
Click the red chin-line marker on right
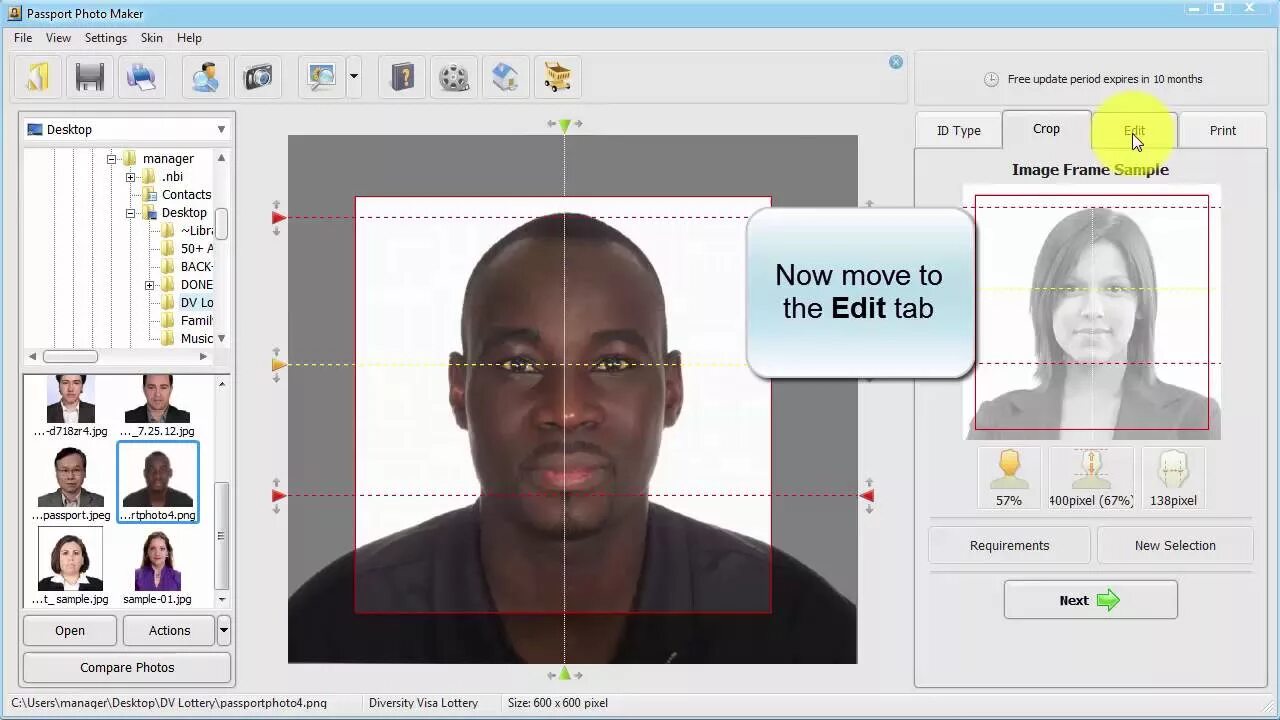click(x=867, y=495)
